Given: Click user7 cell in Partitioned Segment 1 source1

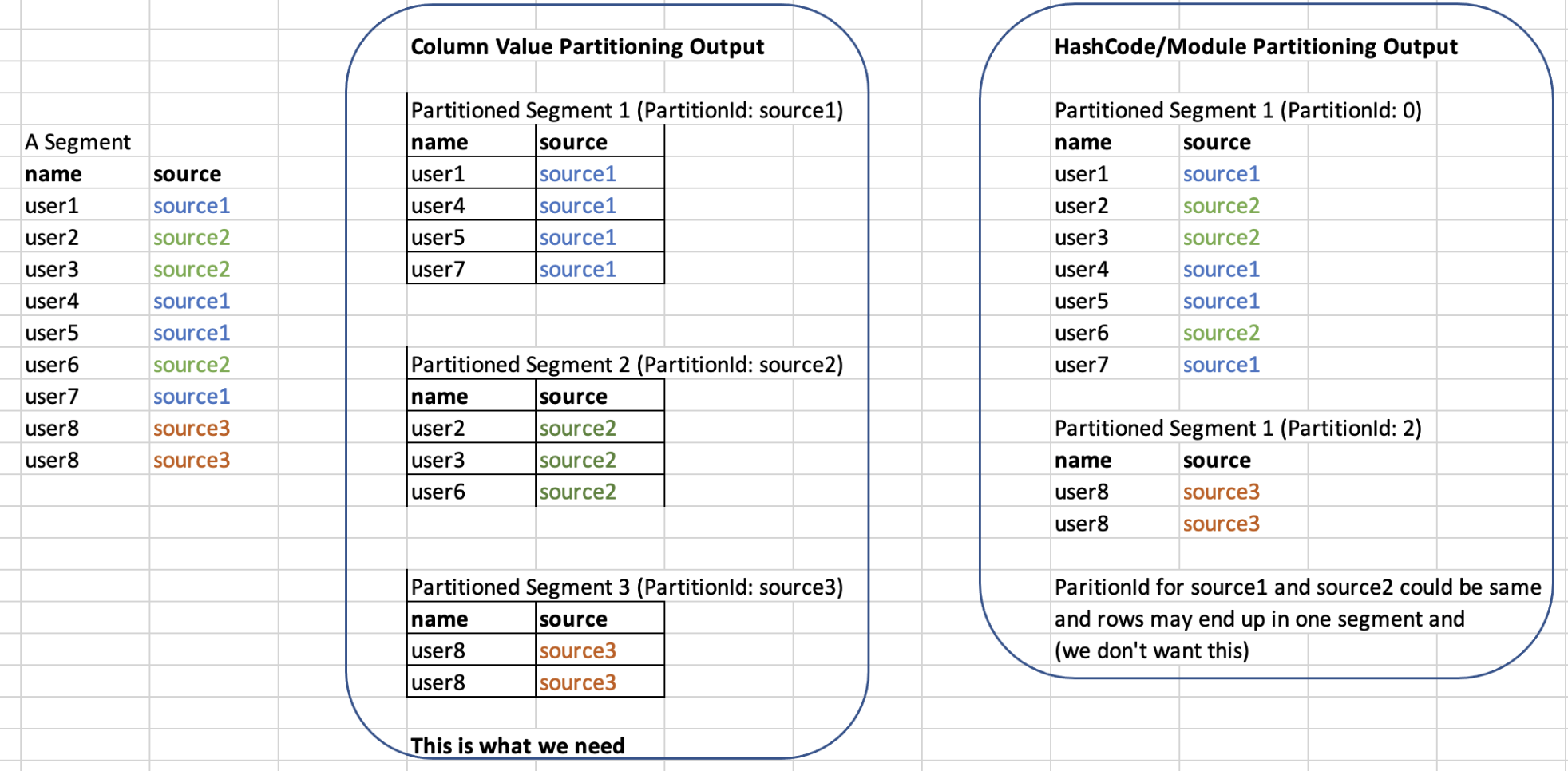Looking at the screenshot, I should point(471,269).
